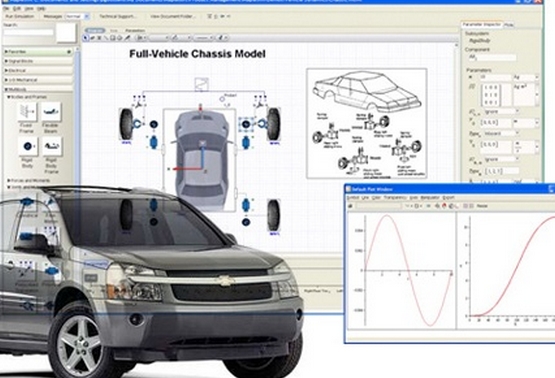
Task: Click the Flexible Beam component icon
Action: pos(51,112)
